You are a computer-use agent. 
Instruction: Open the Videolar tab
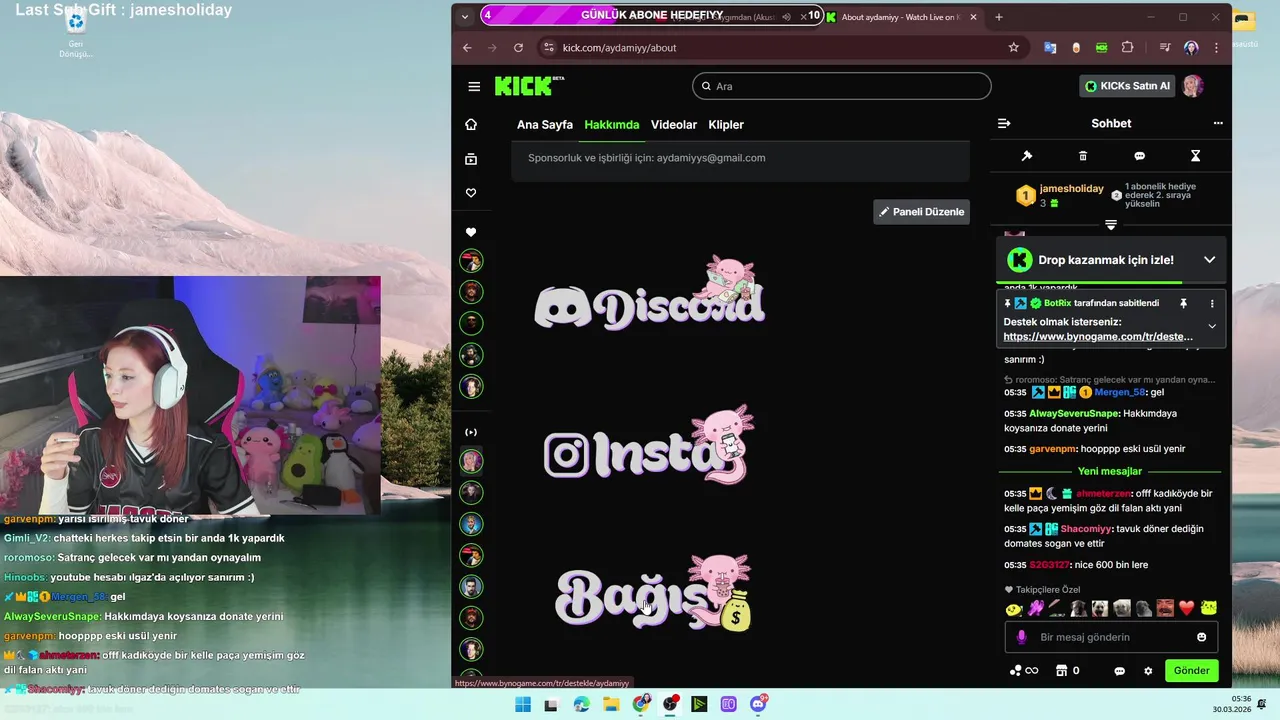[674, 125]
